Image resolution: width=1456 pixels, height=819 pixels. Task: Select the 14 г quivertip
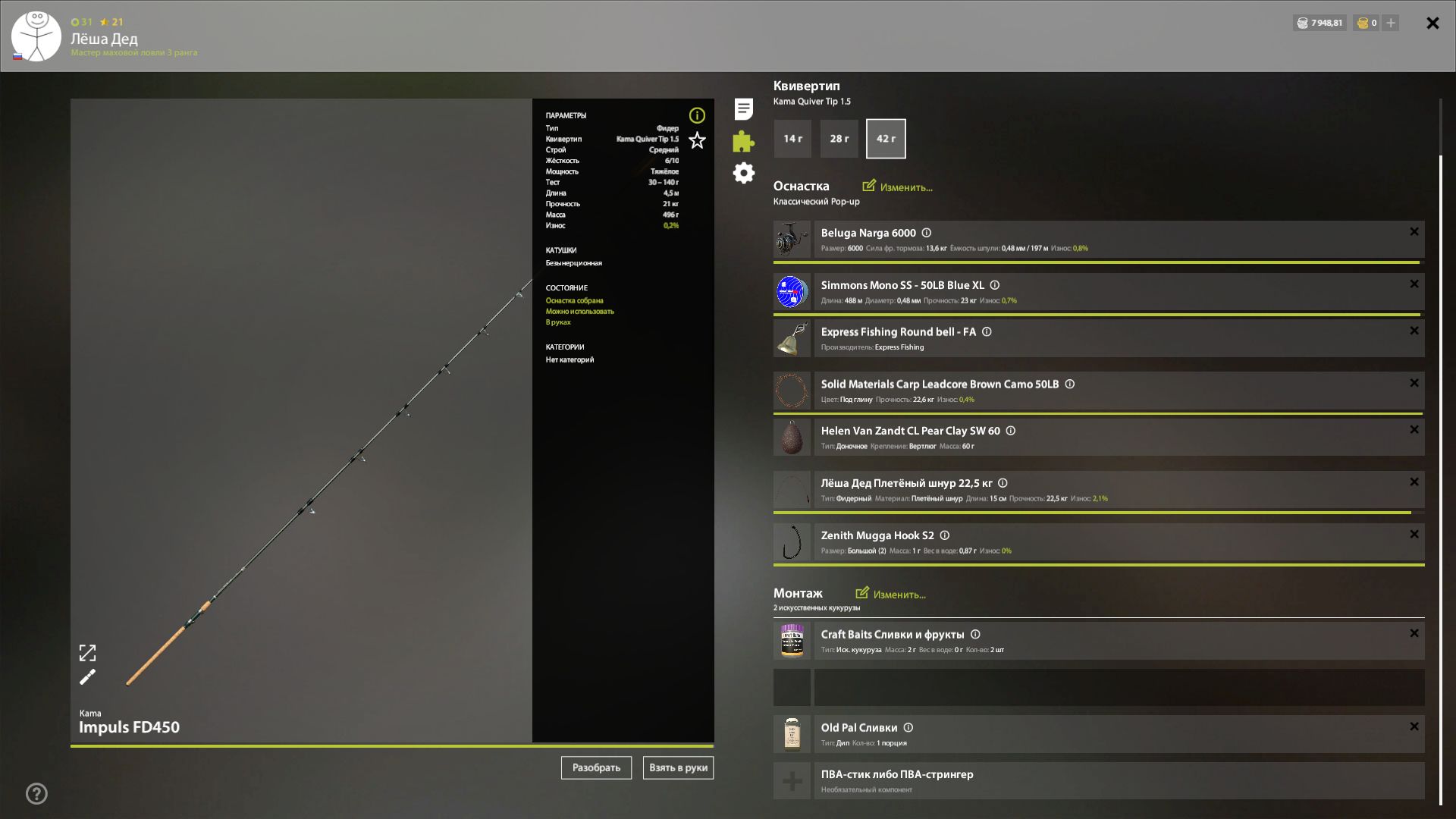point(792,138)
